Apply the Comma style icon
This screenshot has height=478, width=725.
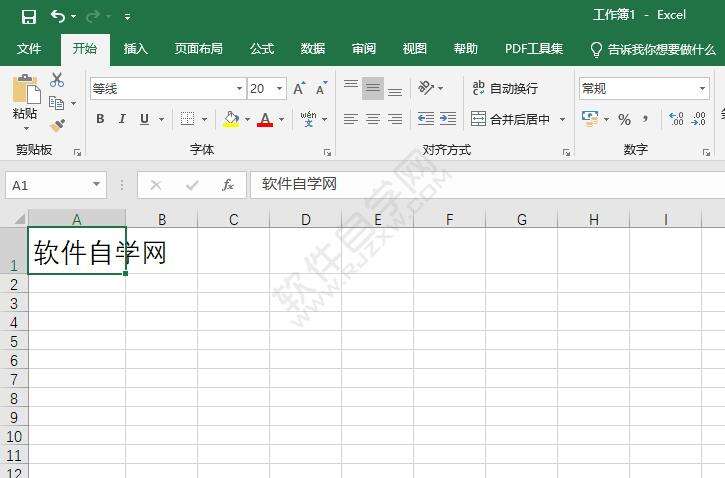coord(645,119)
